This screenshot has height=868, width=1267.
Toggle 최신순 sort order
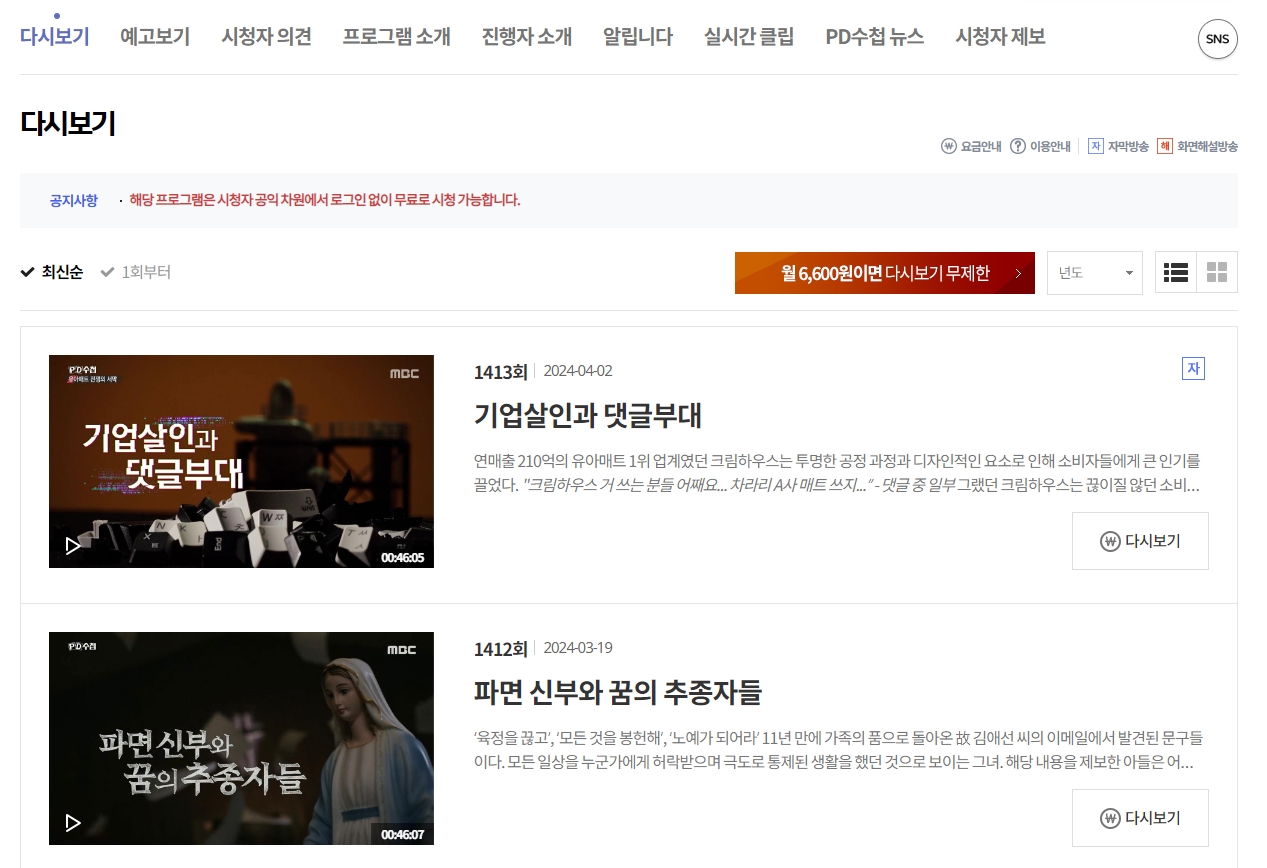[x=50, y=271]
